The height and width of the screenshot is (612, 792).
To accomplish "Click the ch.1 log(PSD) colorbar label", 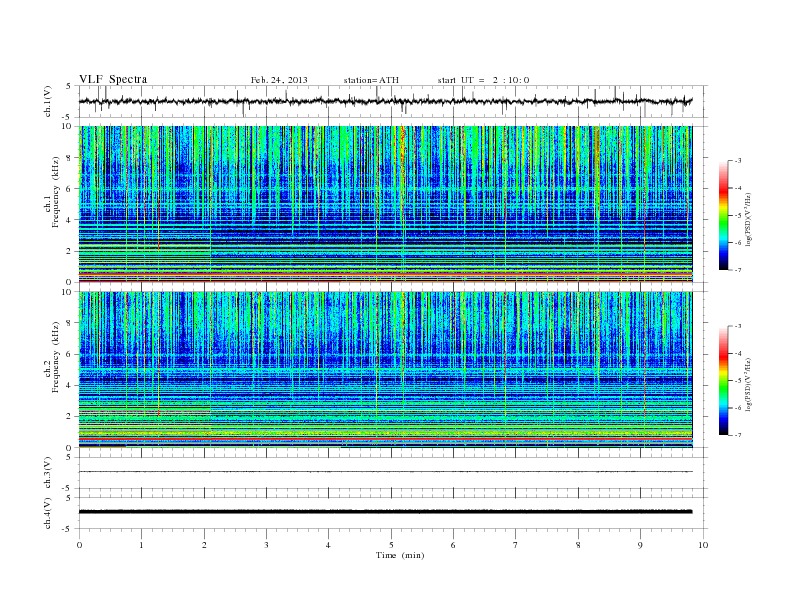I will click(749, 219).
